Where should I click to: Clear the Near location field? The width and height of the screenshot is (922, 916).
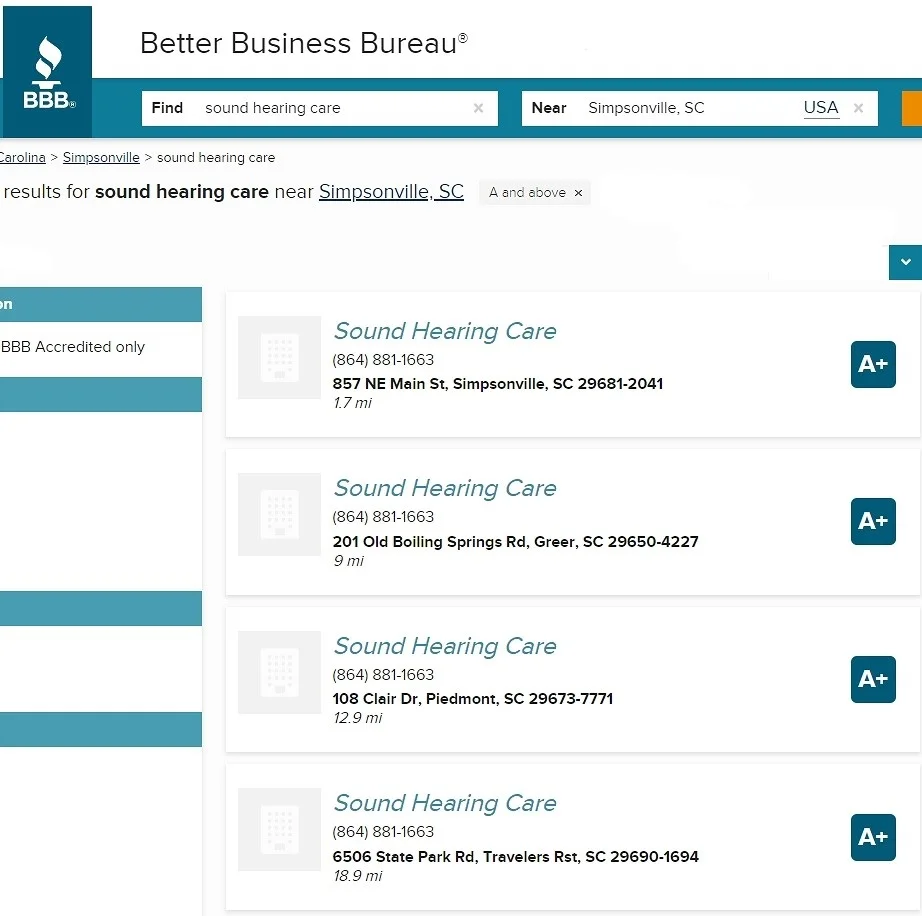click(858, 108)
